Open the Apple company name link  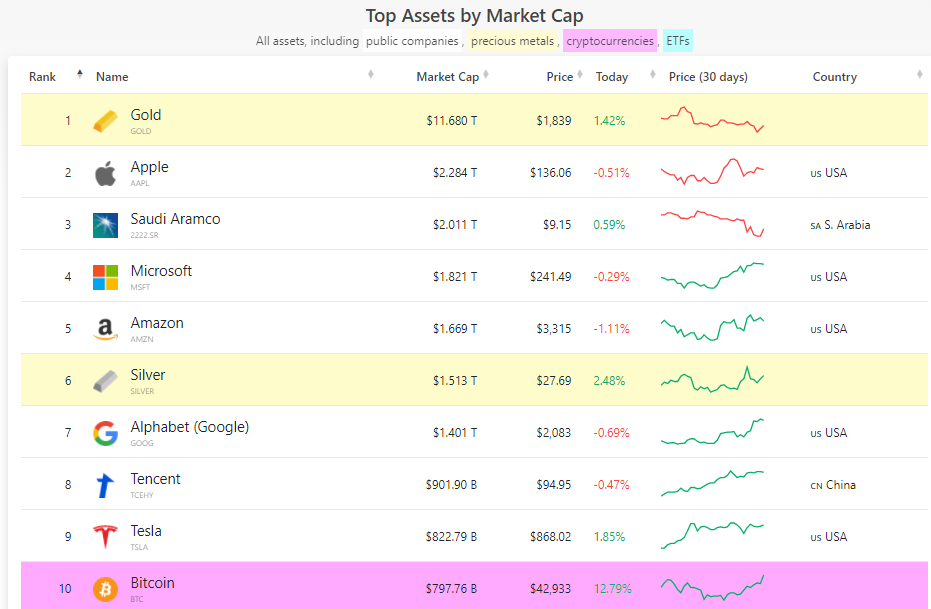click(x=150, y=167)
